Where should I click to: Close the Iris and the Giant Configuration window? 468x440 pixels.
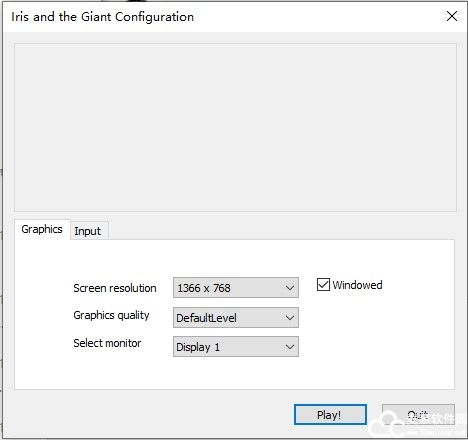point(452,16)
